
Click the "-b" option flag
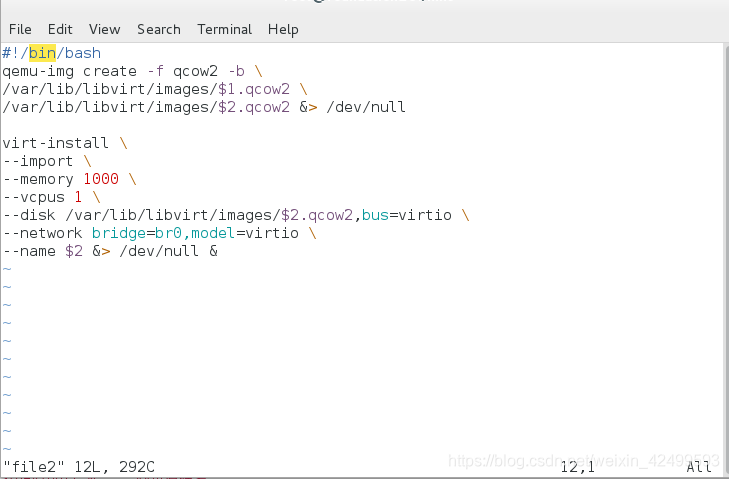point(236,71)
